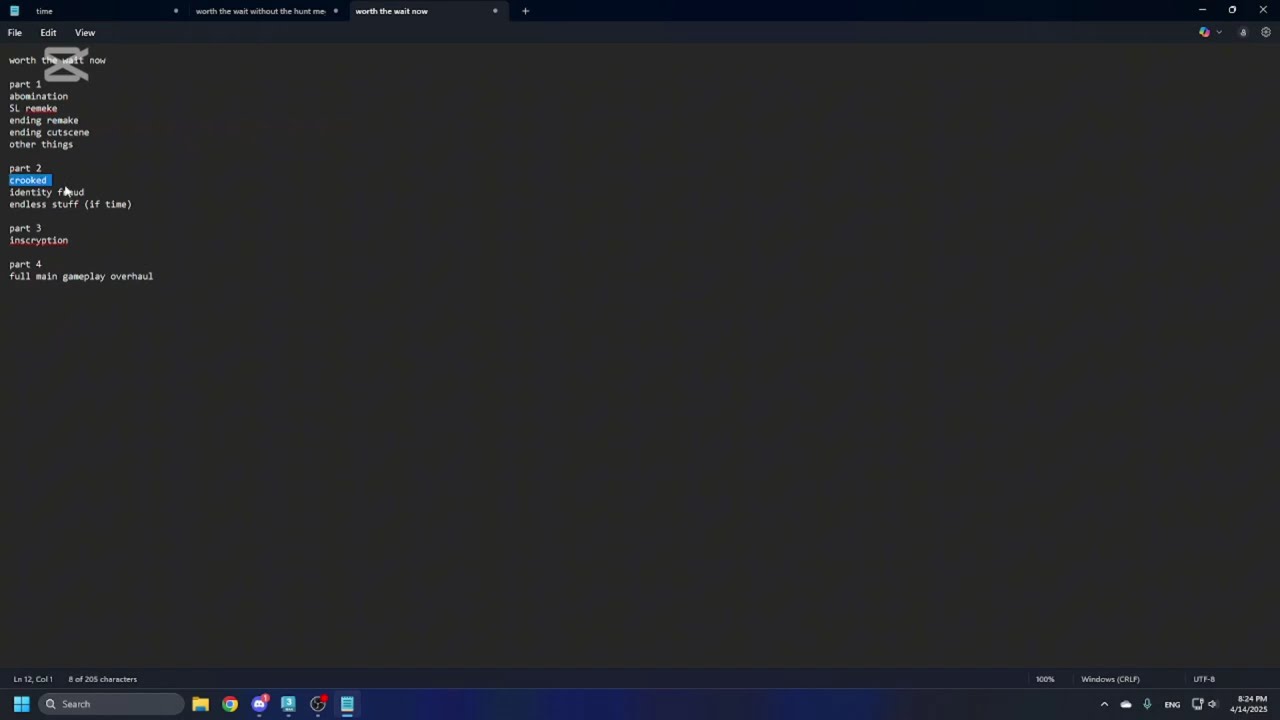Click the 'ending cutscene' line
Viewport: 1280px width, 720px height.
tap(49, 132)
